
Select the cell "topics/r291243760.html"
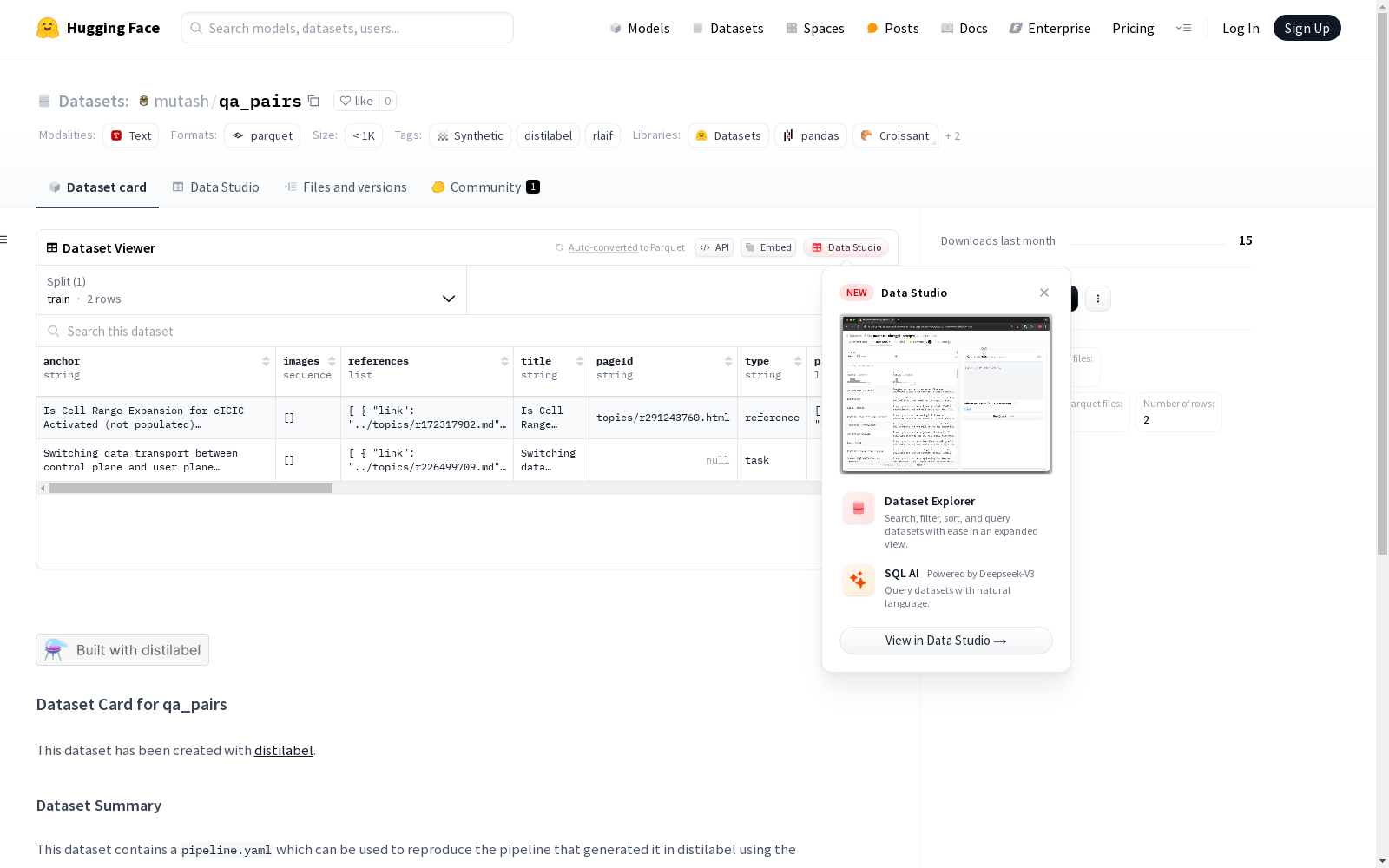click(663, 418)
